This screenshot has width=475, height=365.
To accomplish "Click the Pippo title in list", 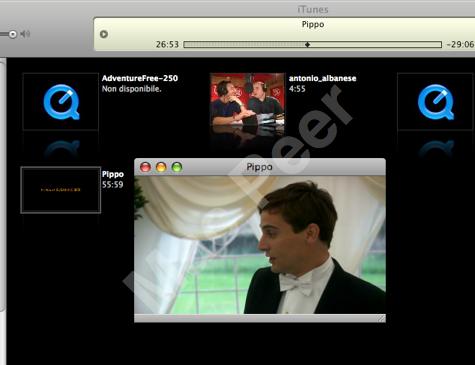I will coord(113,174).
